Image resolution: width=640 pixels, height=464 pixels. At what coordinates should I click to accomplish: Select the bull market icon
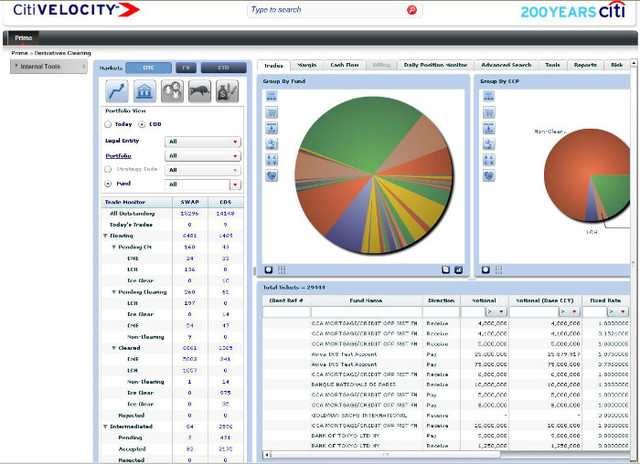point(200,91)
